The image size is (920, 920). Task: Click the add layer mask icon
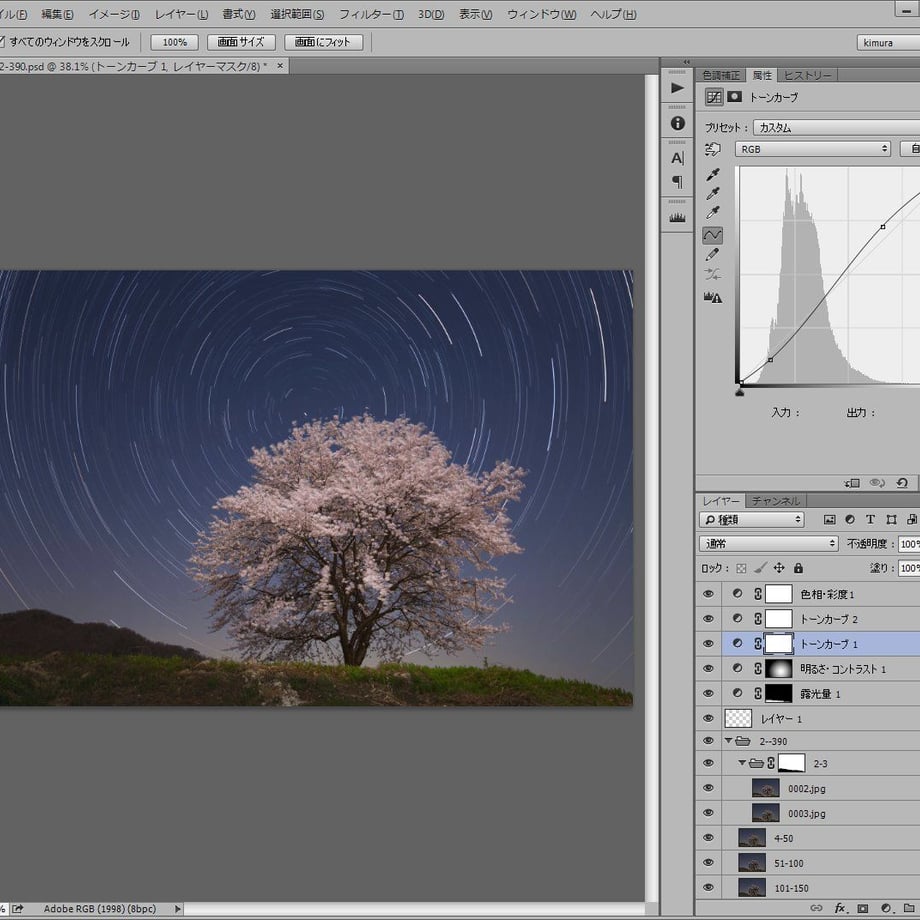point(862,908)
